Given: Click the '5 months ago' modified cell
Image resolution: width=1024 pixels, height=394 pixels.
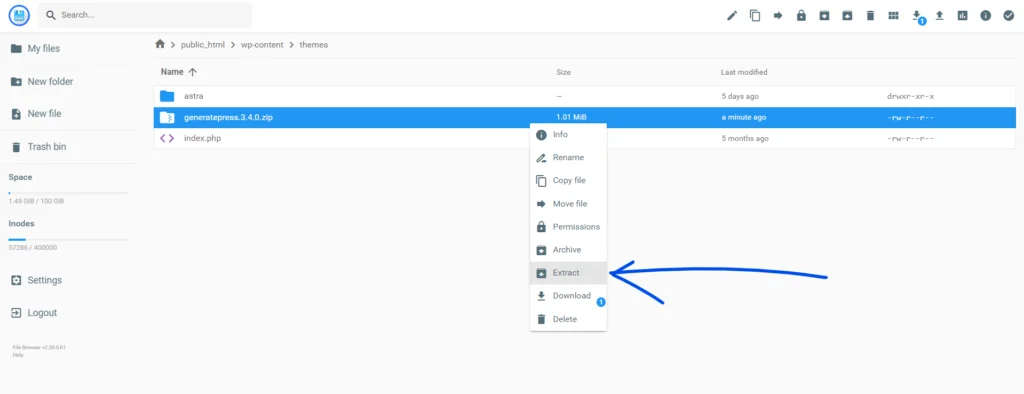Looking at the screenshot, I should [744, 139].
